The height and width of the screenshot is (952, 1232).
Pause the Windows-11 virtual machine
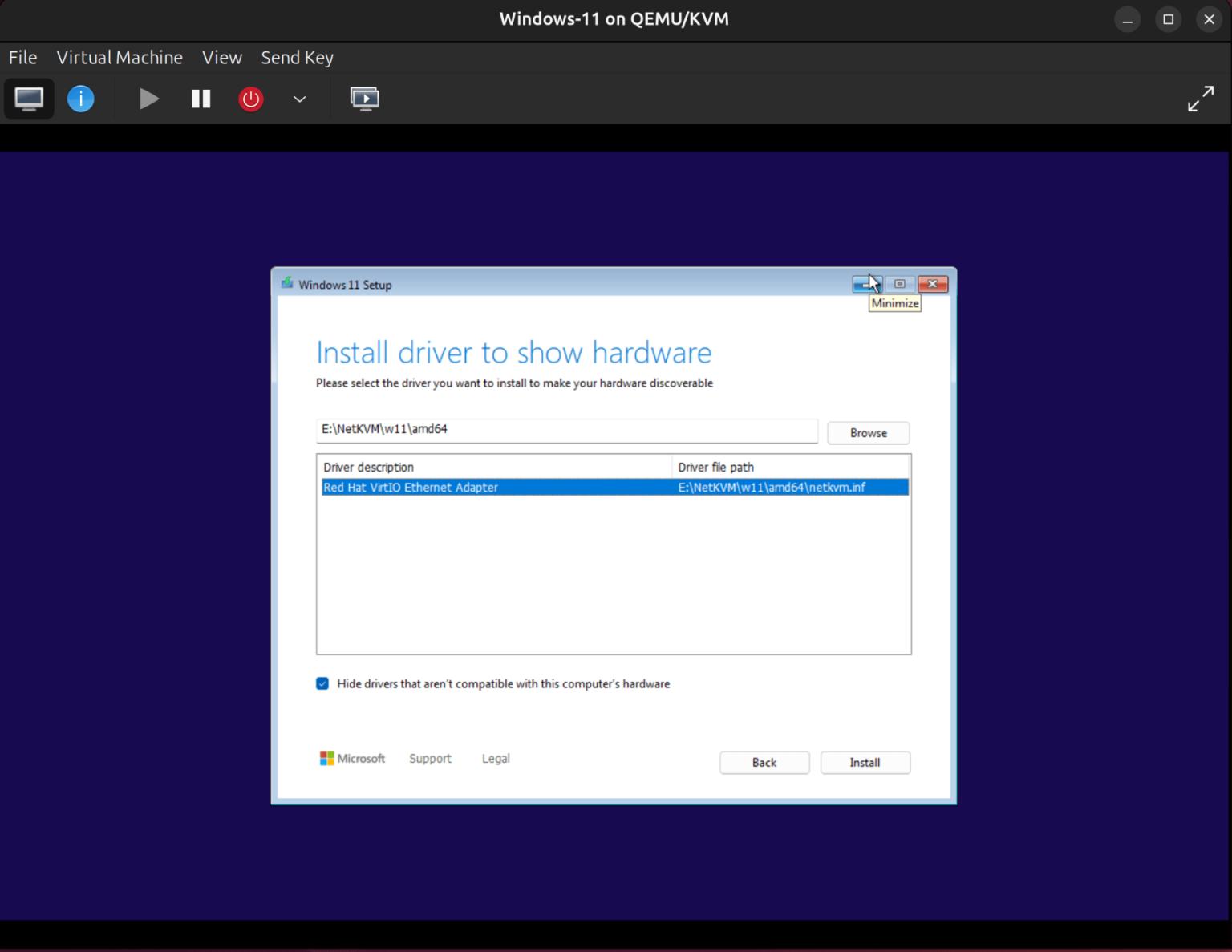[201, 98]
